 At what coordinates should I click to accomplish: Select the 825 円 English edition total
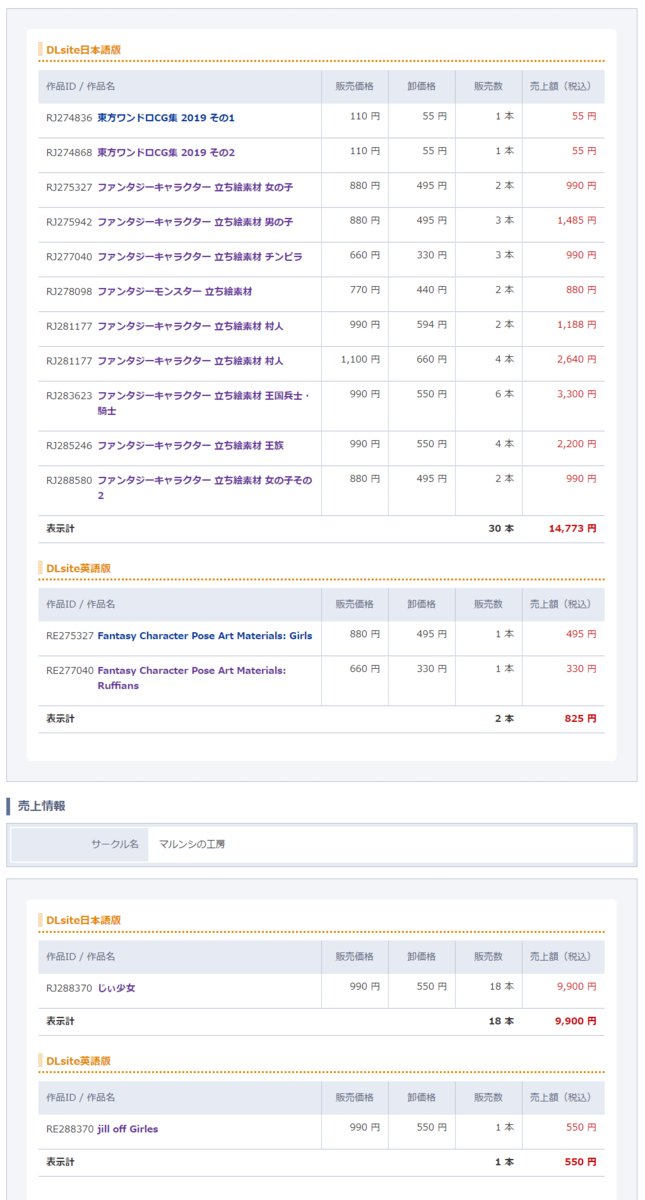click(x=580, y=719)
